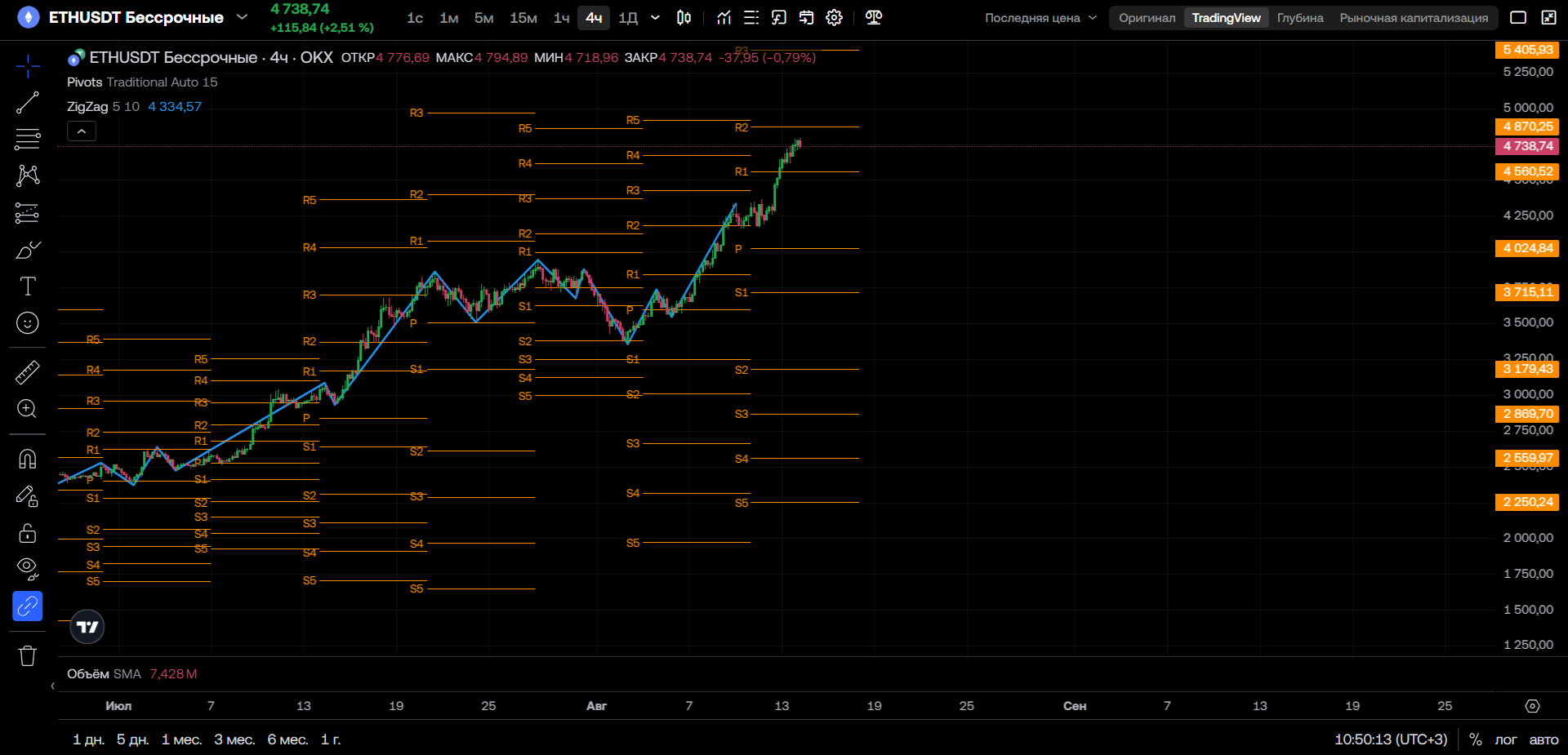Click the balance scales icon
Screen dimensions: 1568x755
[874, 17]
